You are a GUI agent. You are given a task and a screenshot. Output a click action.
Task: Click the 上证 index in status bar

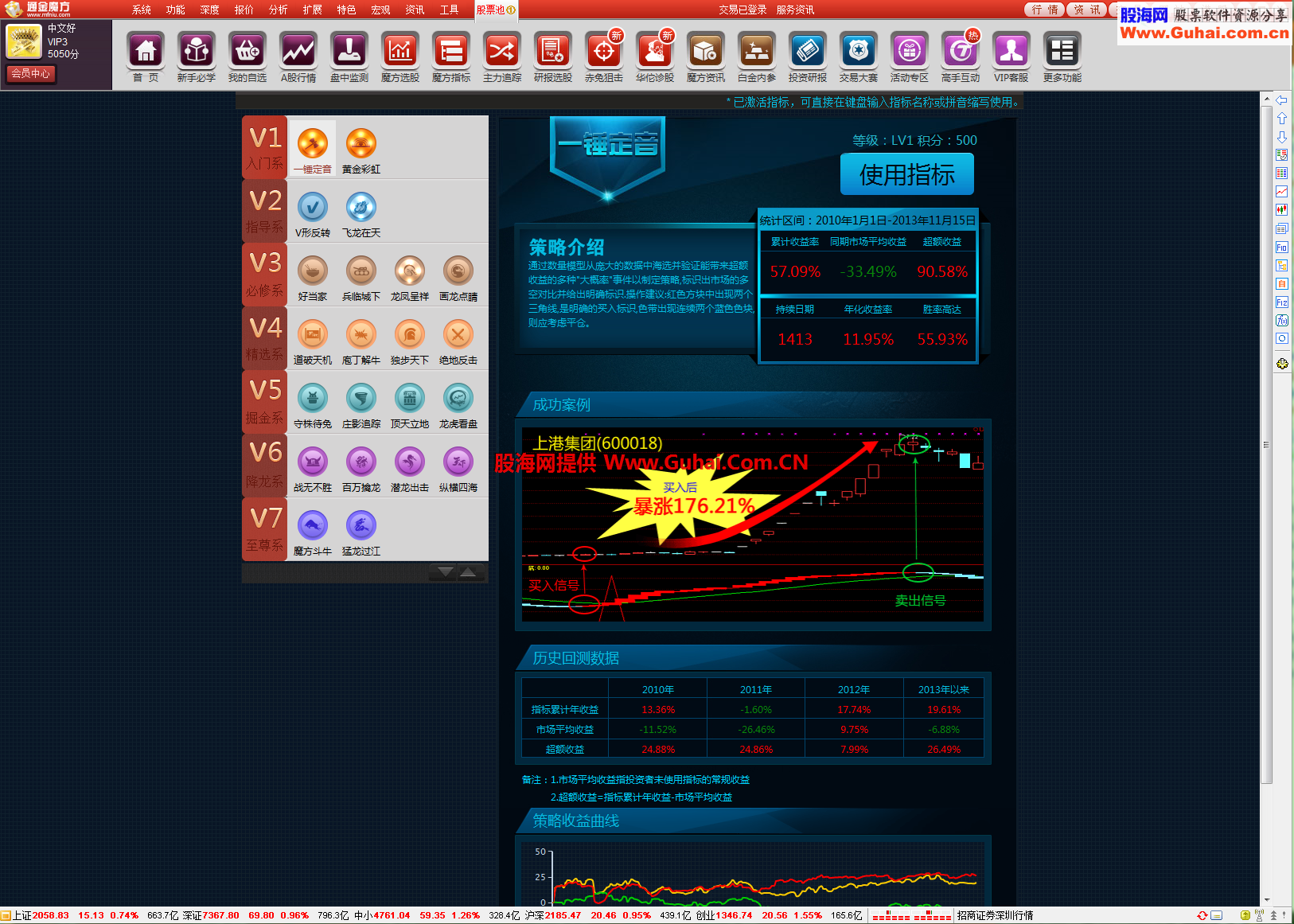coord(41,915)
